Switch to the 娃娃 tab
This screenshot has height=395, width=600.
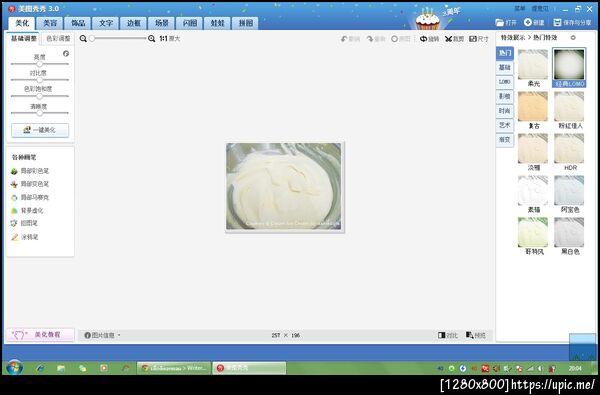(x=218, y=23)
